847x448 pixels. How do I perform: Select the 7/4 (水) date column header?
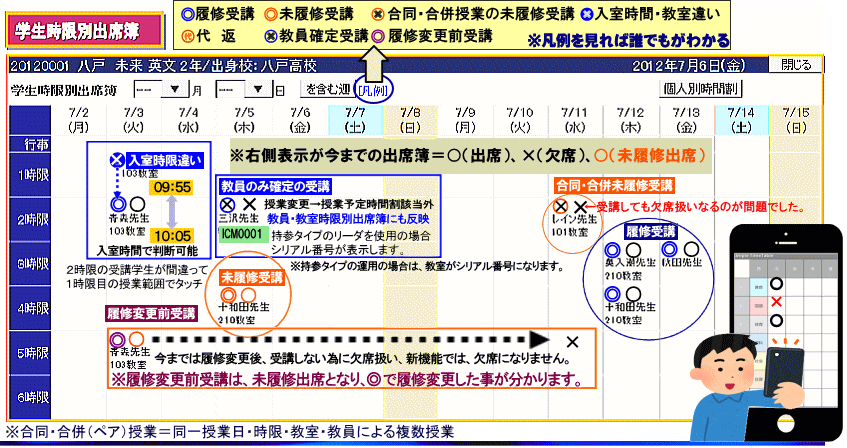189,120
